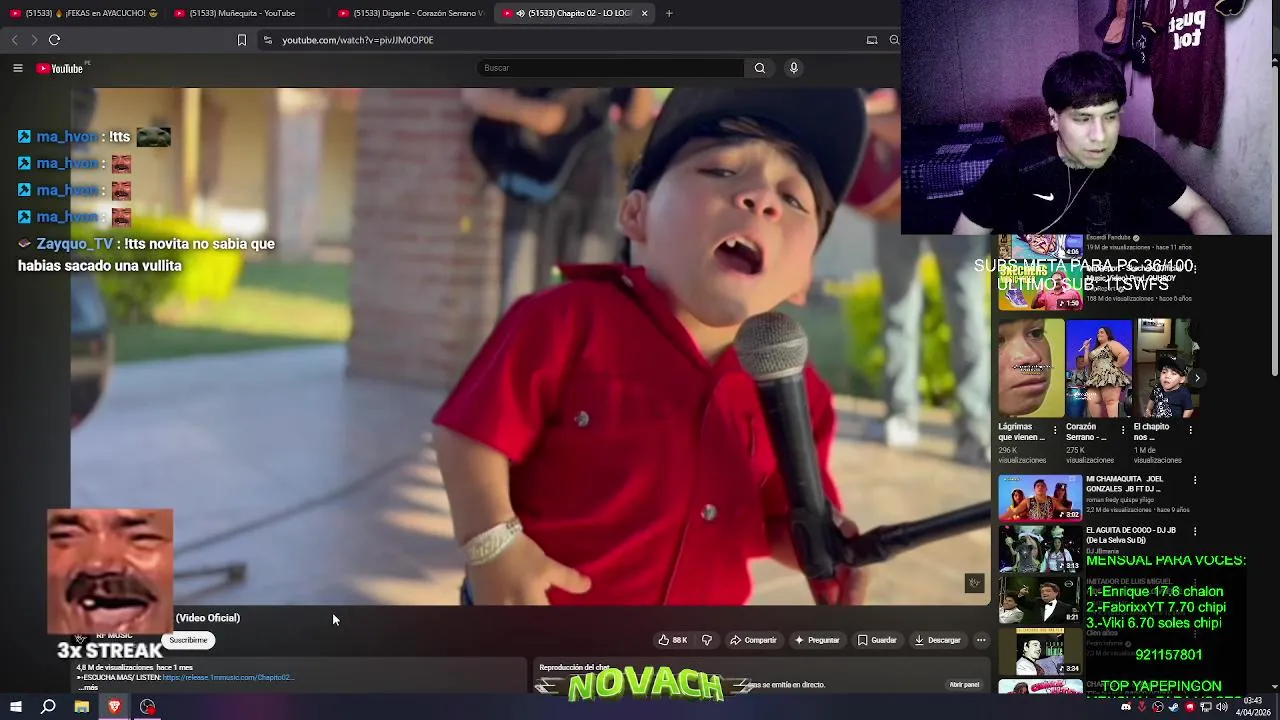This screenshot has width=1280, height=720.
Task: Bookmark this page in the browser
Action: [241, 40]
